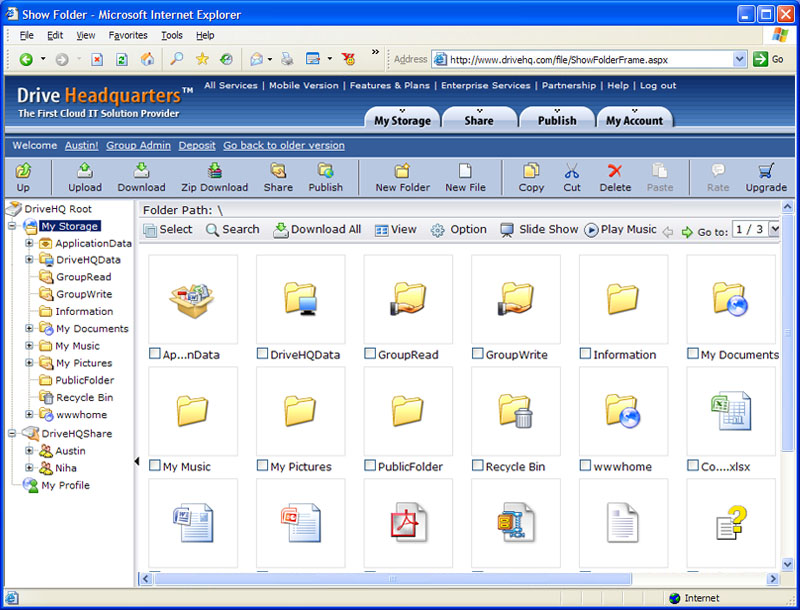
Task: Click Go back to older version link
Action: pos(284,146)
